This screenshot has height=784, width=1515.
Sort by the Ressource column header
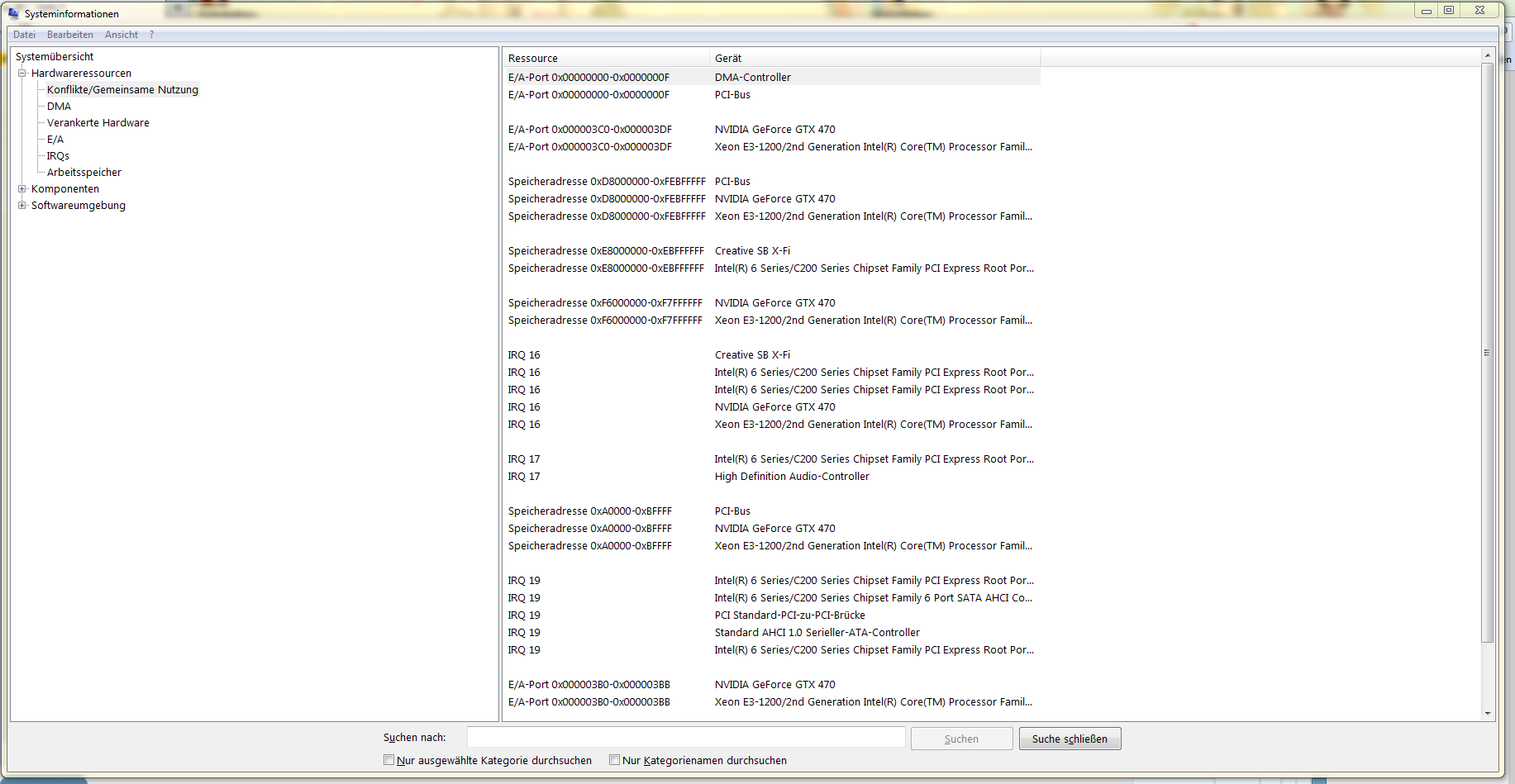606,58
